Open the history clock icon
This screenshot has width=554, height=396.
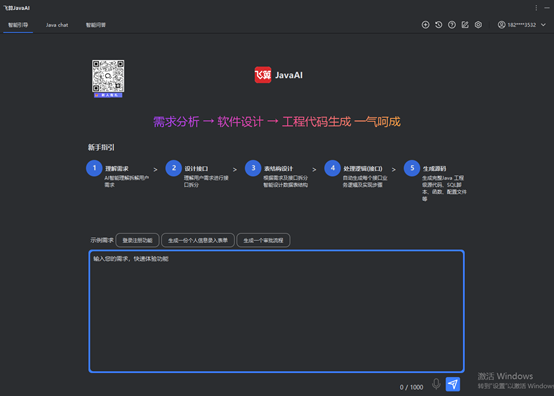click(x=438, y=25)
